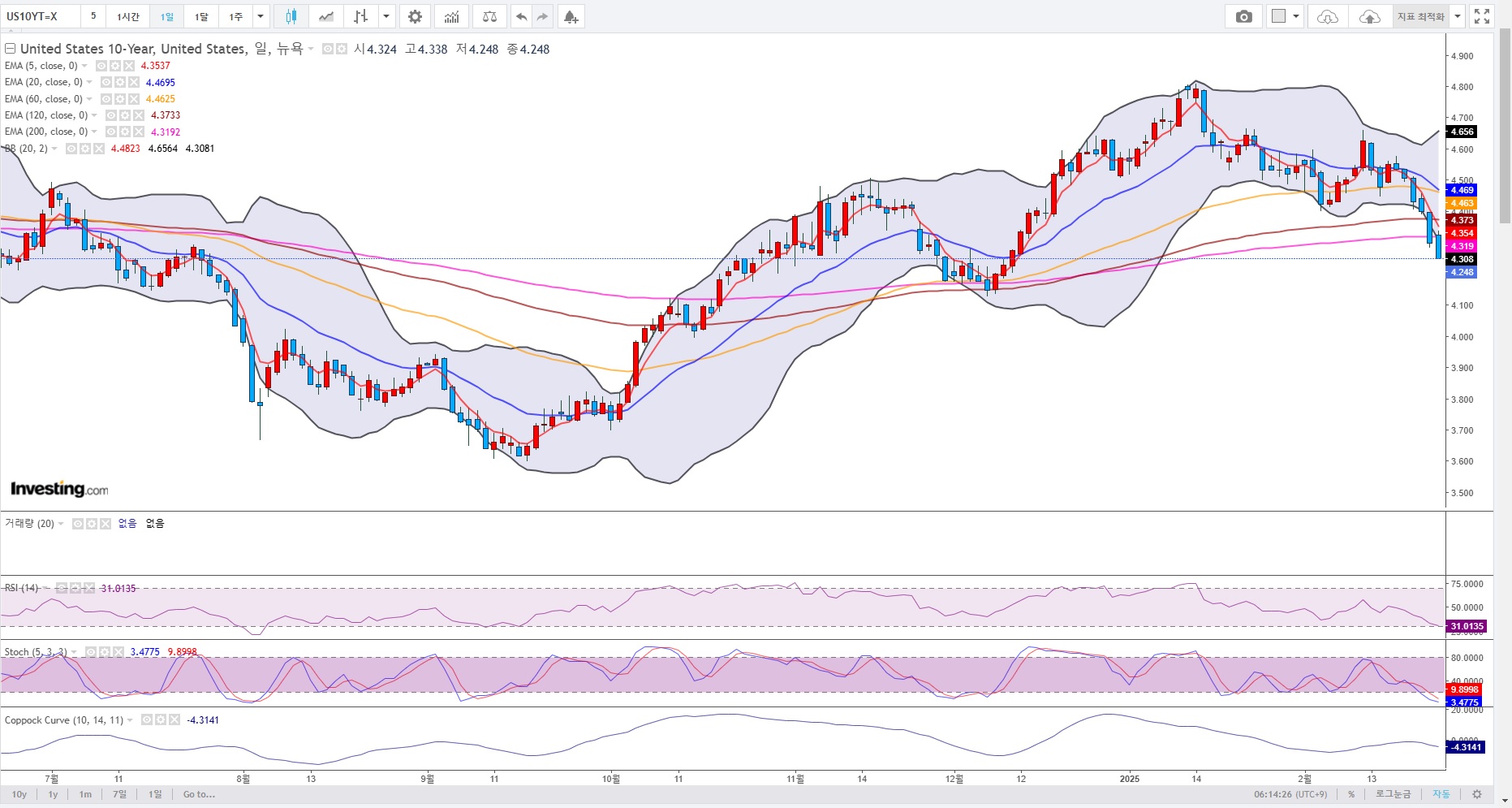Viewport: 1512px width, 808px height.
Task: Open the time interval dropdown arrow
Action: coord(261,16)
